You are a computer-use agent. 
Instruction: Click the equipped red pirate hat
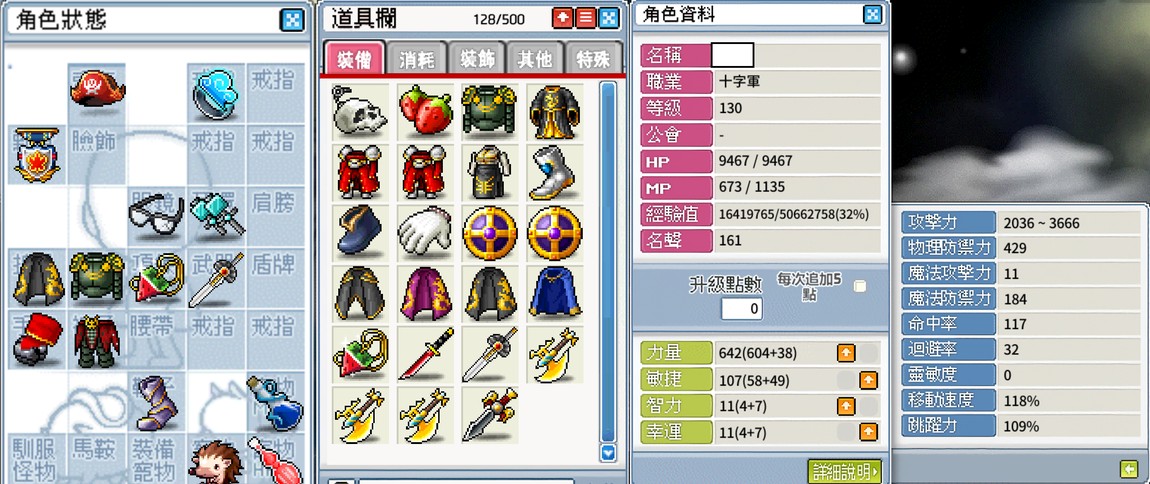pos(98,91)
